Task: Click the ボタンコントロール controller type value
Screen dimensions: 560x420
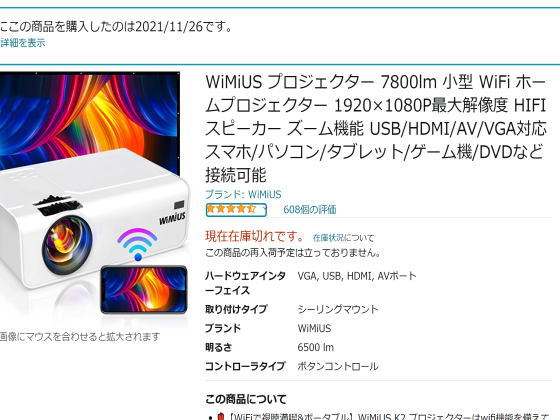Action: tap(338, 366)
